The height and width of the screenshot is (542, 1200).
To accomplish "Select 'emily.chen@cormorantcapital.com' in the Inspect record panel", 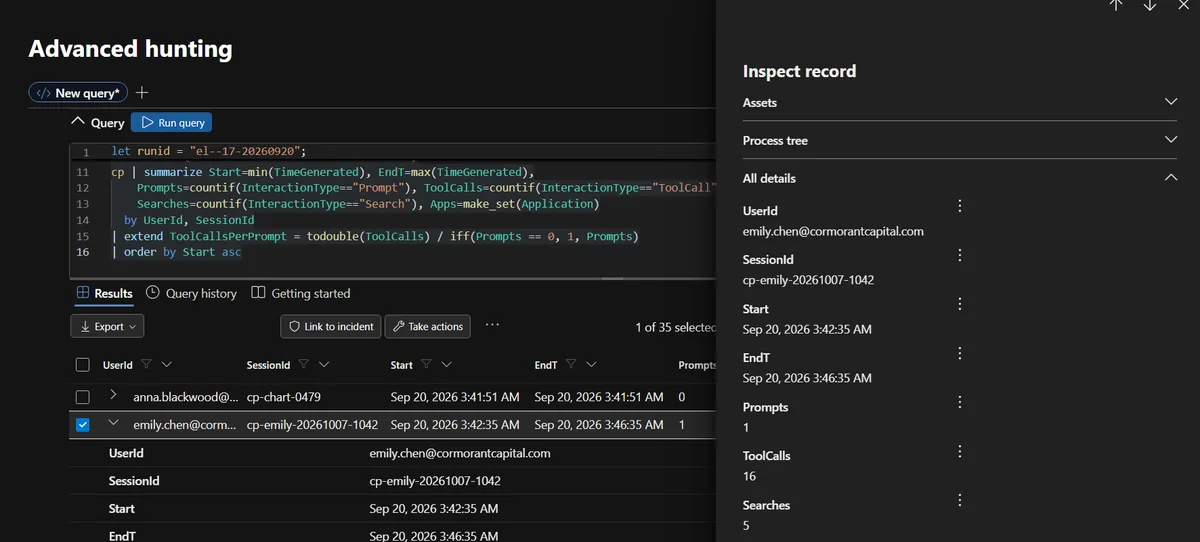I will pyautogui.click(x=833, y=231).
